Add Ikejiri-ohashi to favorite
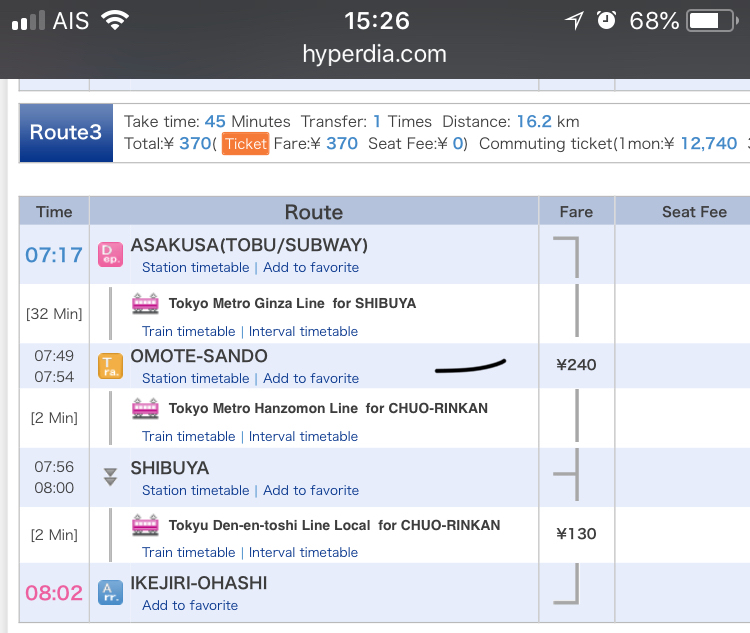 190,605
